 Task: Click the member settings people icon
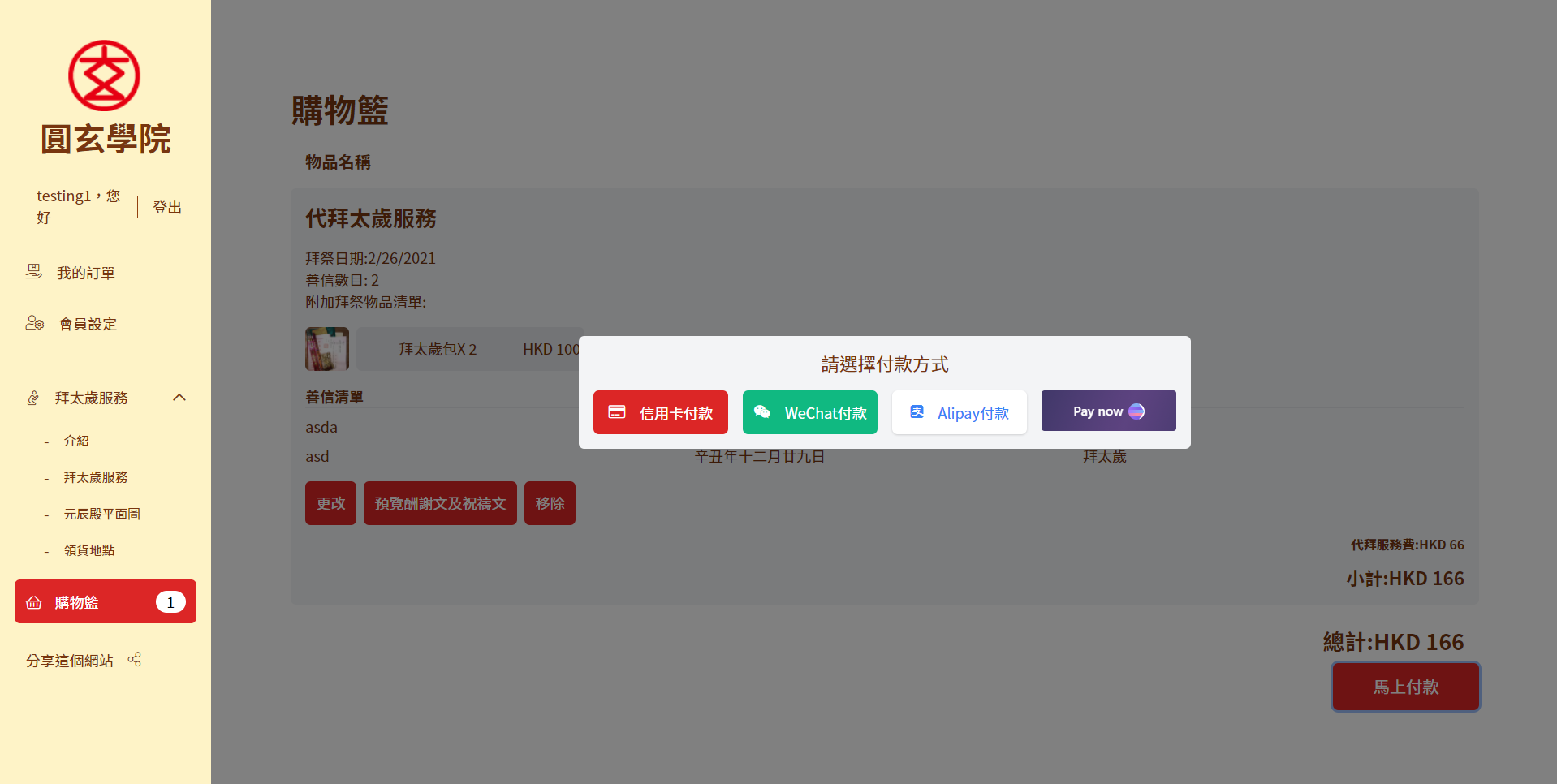coord(34,323)
